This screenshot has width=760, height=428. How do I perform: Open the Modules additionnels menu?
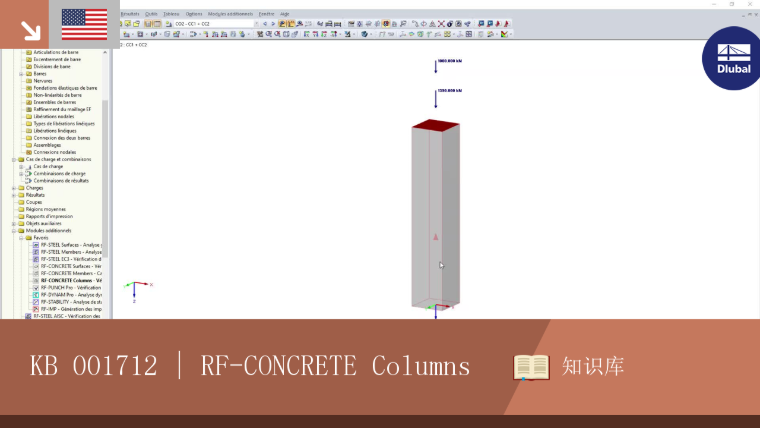tap(230, 14)
